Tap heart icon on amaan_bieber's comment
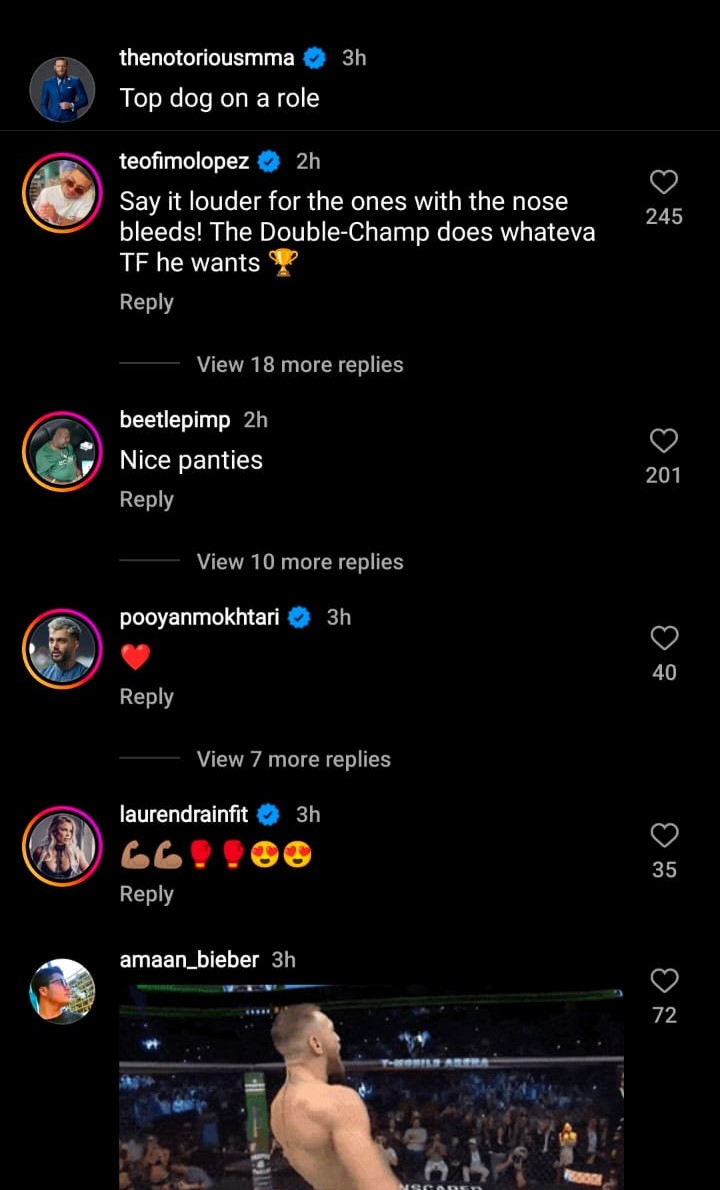Screen dimensions: 720x1190 (x=664, y=980)
